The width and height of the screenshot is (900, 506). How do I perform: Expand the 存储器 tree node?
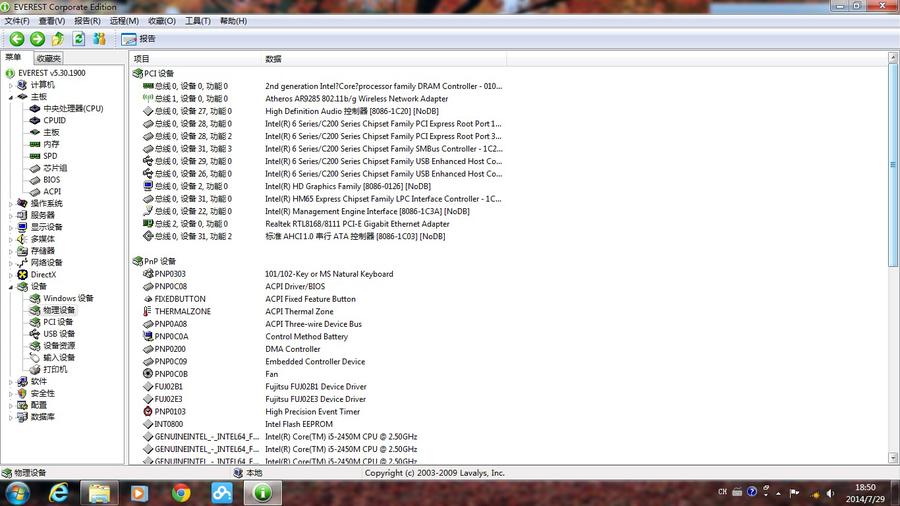[10, 251]
